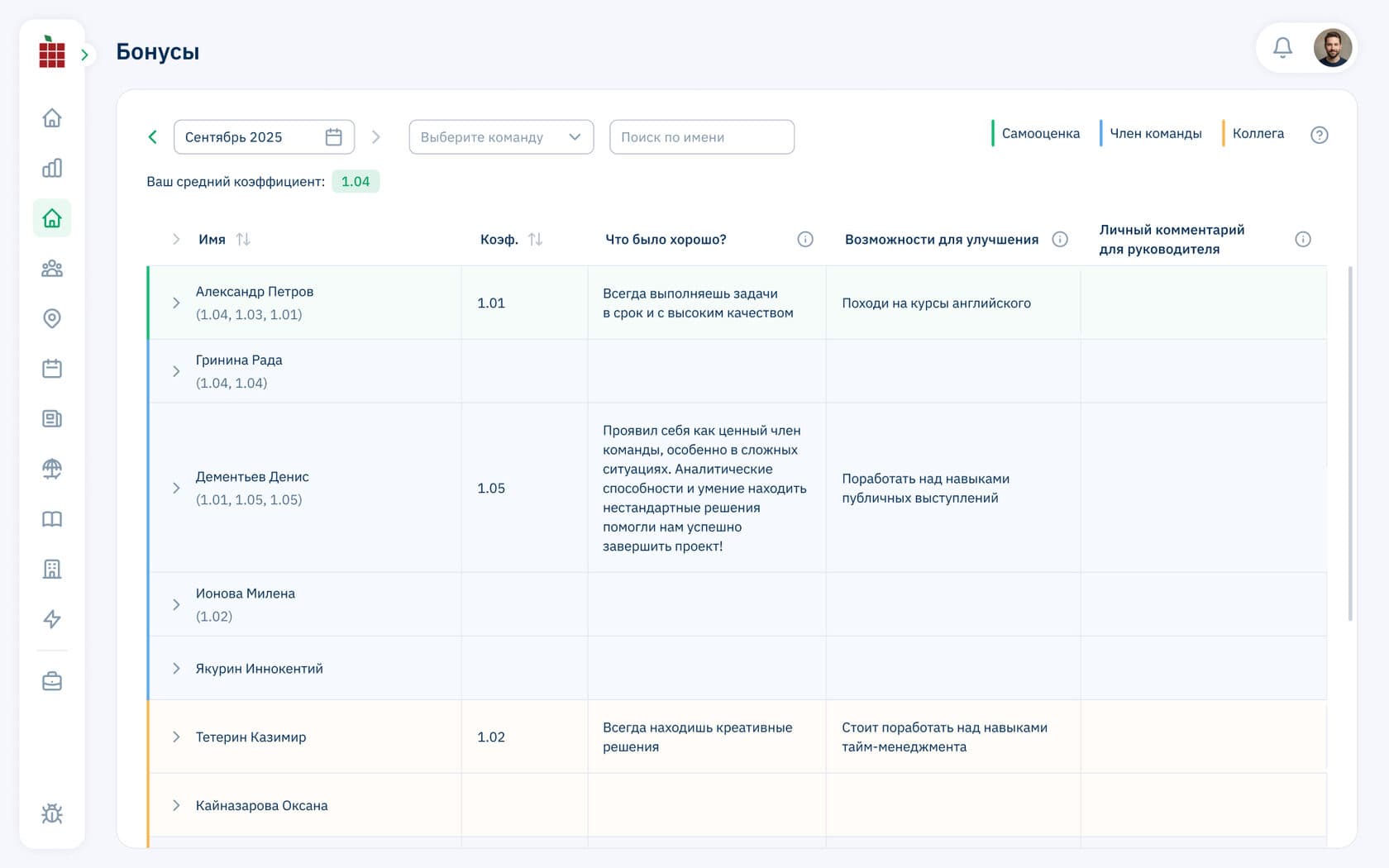Show info for Что было хорошо?
This screenshot has height=868, width=1389.
tap(805, 239)
